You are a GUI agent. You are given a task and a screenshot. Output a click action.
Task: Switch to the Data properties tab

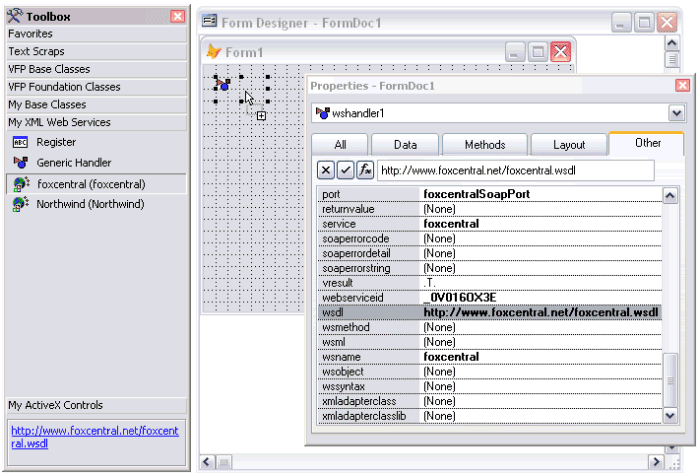[x=405, y=145]
